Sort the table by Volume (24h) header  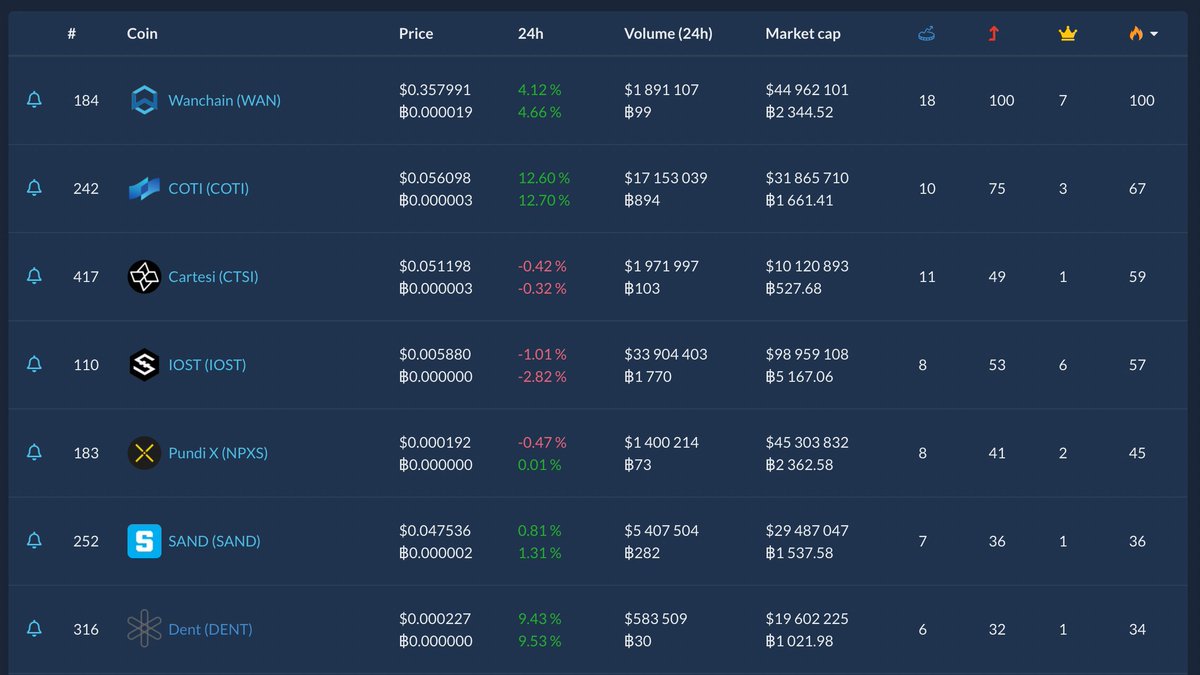pyautogui.click(x=668, y=33)
